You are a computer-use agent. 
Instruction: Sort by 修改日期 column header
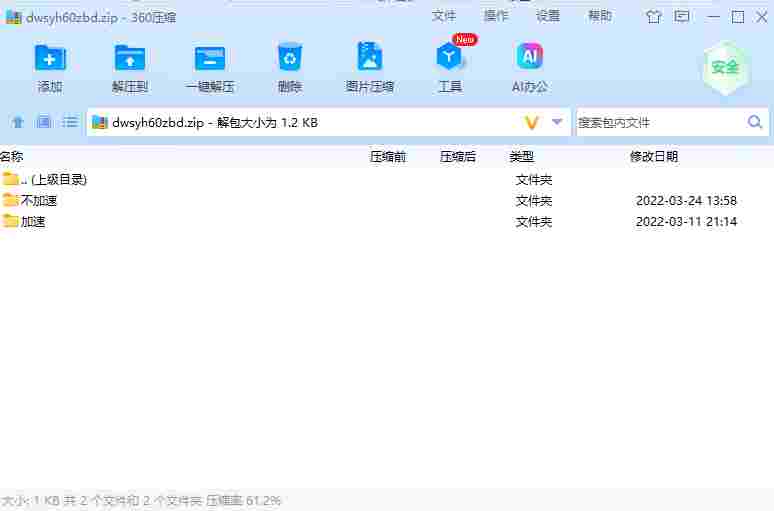click(x=654, y=157)
